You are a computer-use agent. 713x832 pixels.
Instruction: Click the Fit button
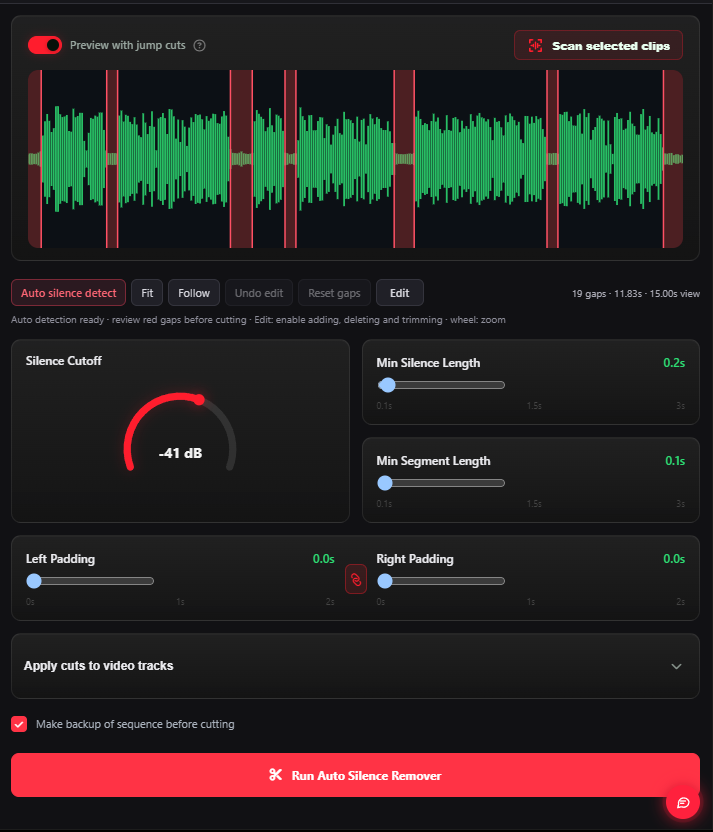(x=147, y=293)
